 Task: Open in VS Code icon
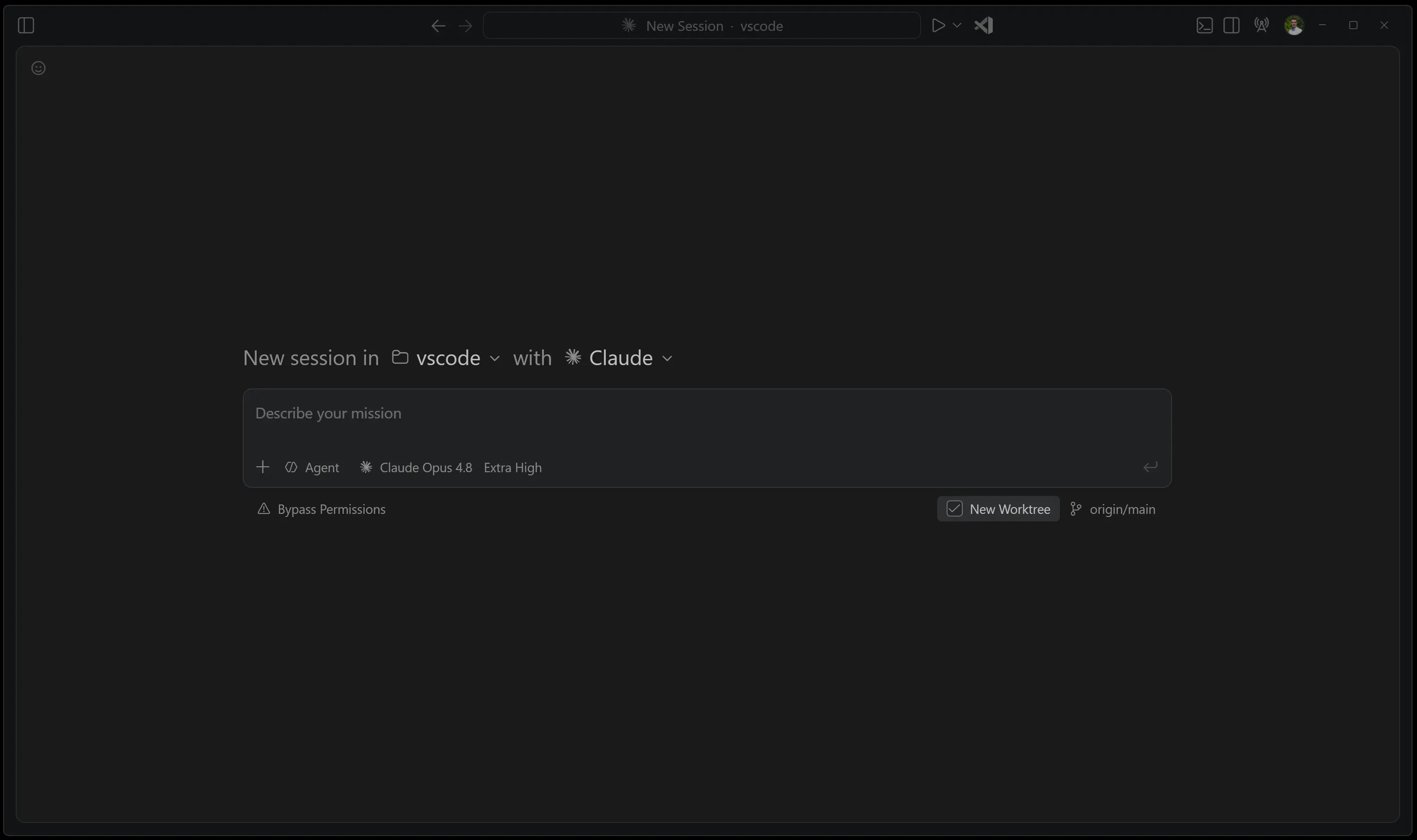click(983, 26)
